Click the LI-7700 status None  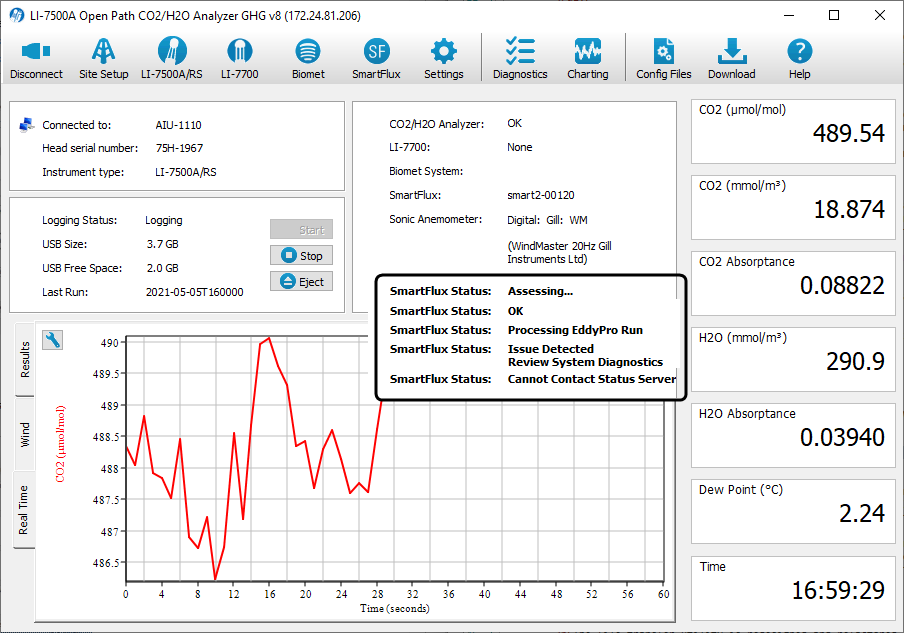(x=519, y=147)
